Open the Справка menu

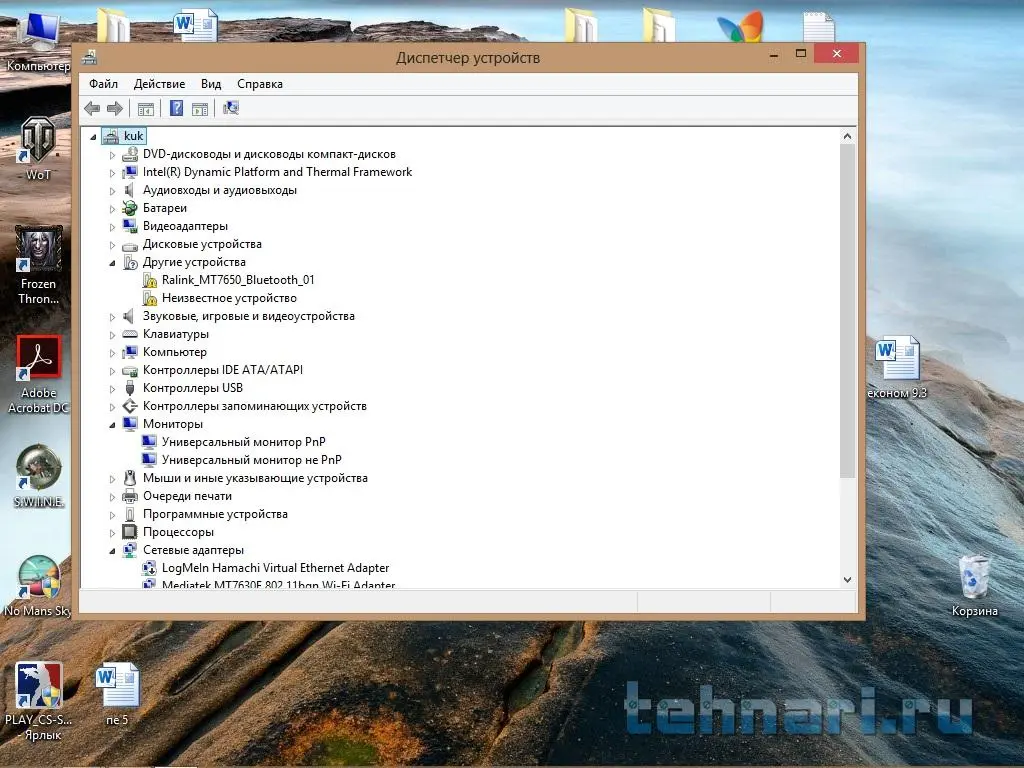tap(260, 84)
